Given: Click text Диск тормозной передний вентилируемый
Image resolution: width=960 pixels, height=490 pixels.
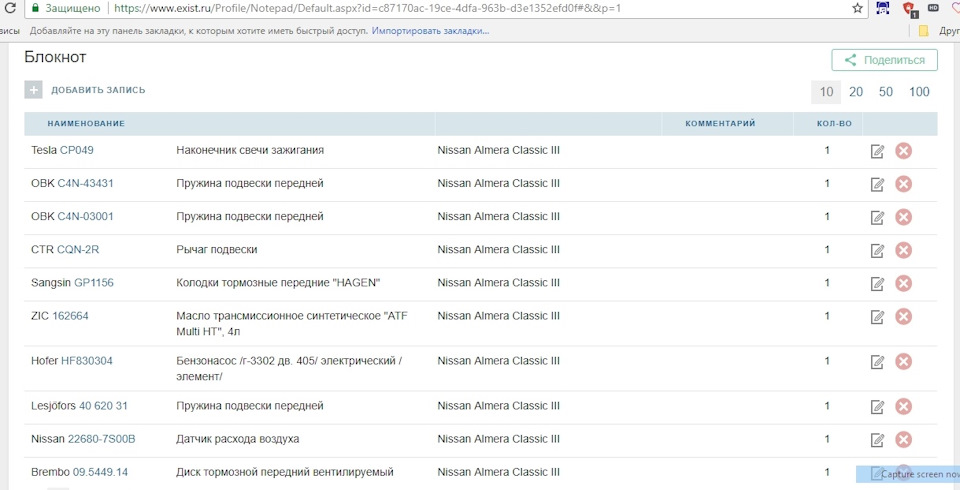Looking at the screenshot, I should 285,472.
